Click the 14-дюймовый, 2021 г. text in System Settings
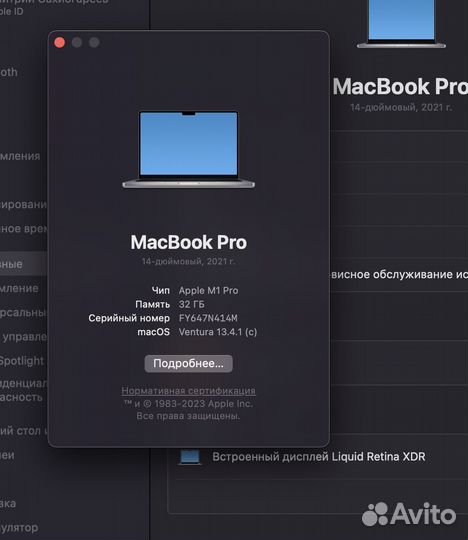 point(401,107)
